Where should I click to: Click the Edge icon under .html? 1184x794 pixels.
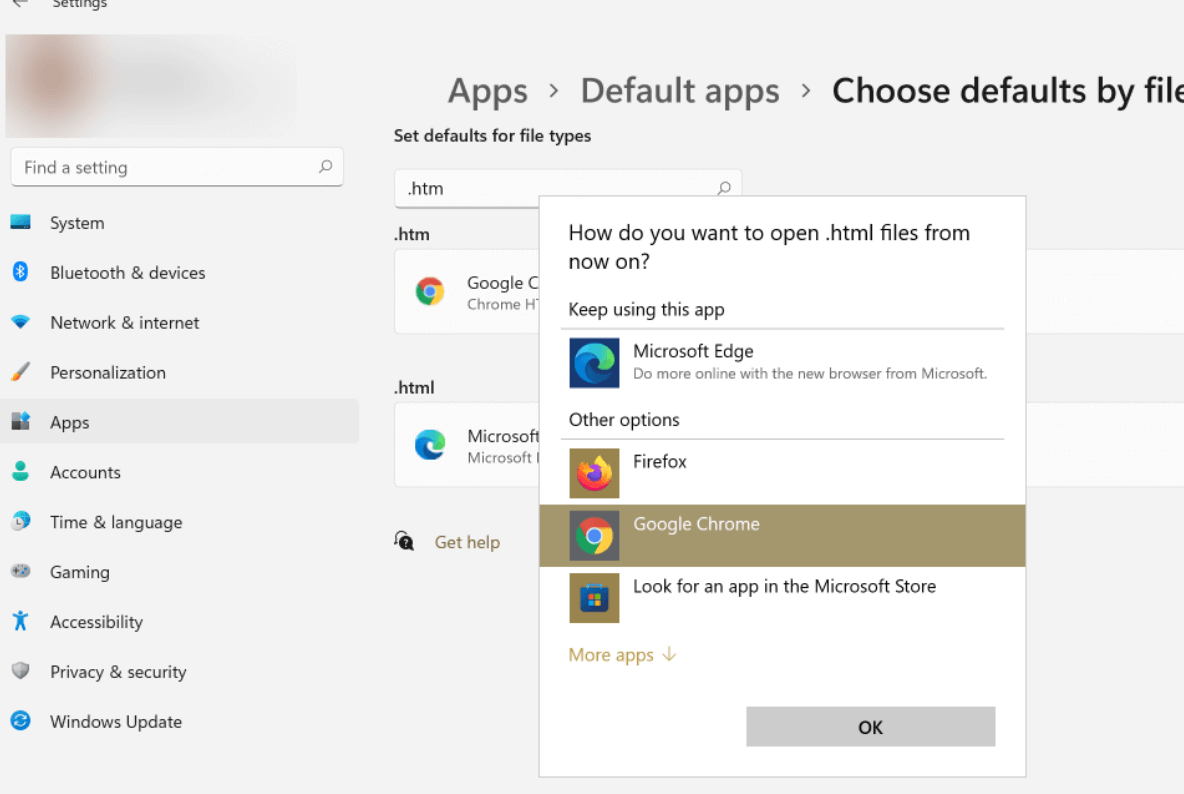coord(430,445)
